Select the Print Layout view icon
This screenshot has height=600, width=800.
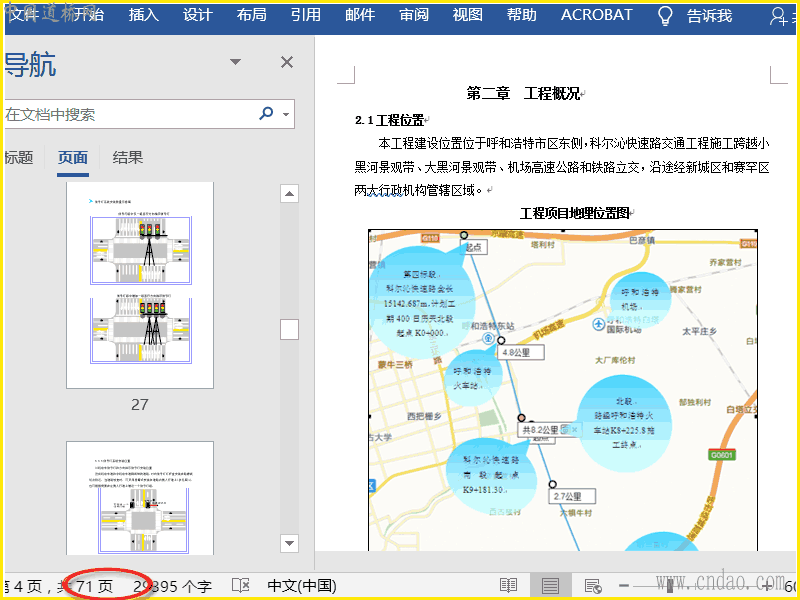click(x=550, y=586)
